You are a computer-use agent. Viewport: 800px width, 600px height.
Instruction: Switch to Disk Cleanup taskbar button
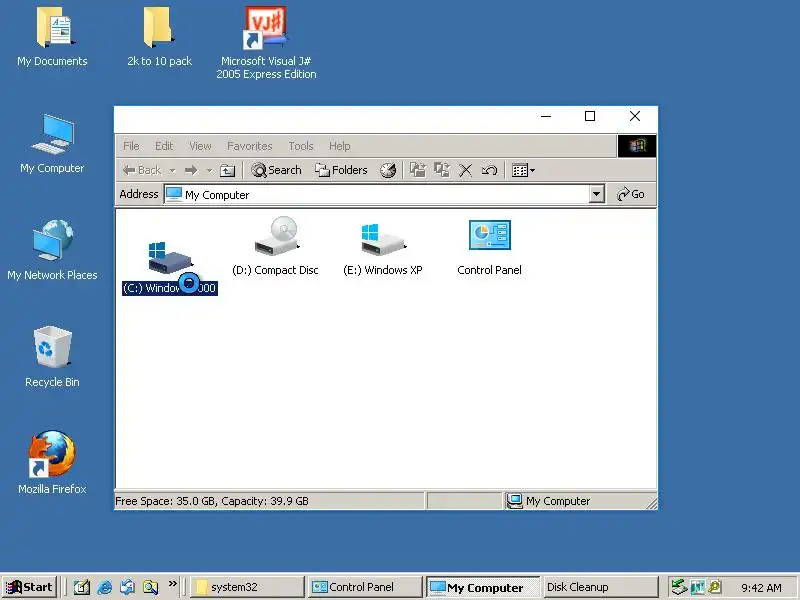[x=601, y=587]
